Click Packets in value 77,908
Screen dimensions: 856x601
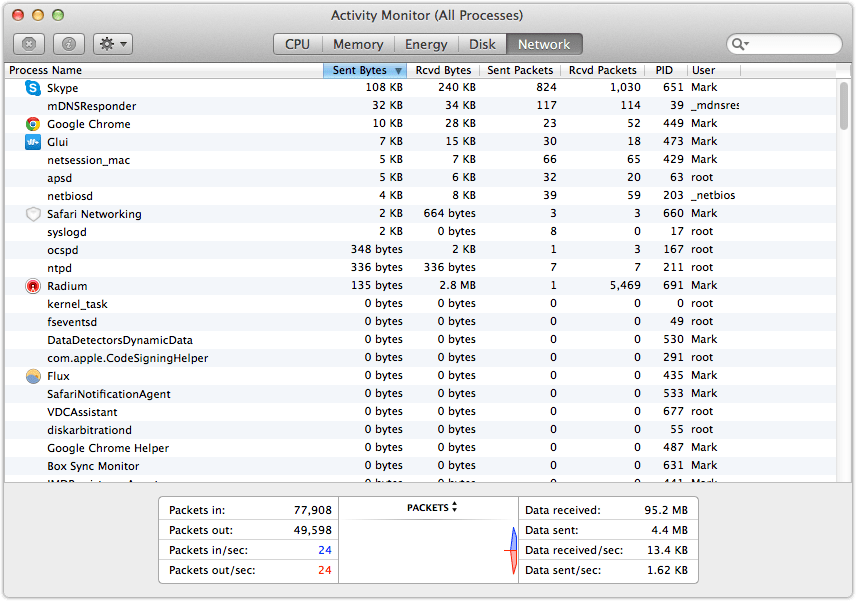pyautogui.click(x=313, y=510)
